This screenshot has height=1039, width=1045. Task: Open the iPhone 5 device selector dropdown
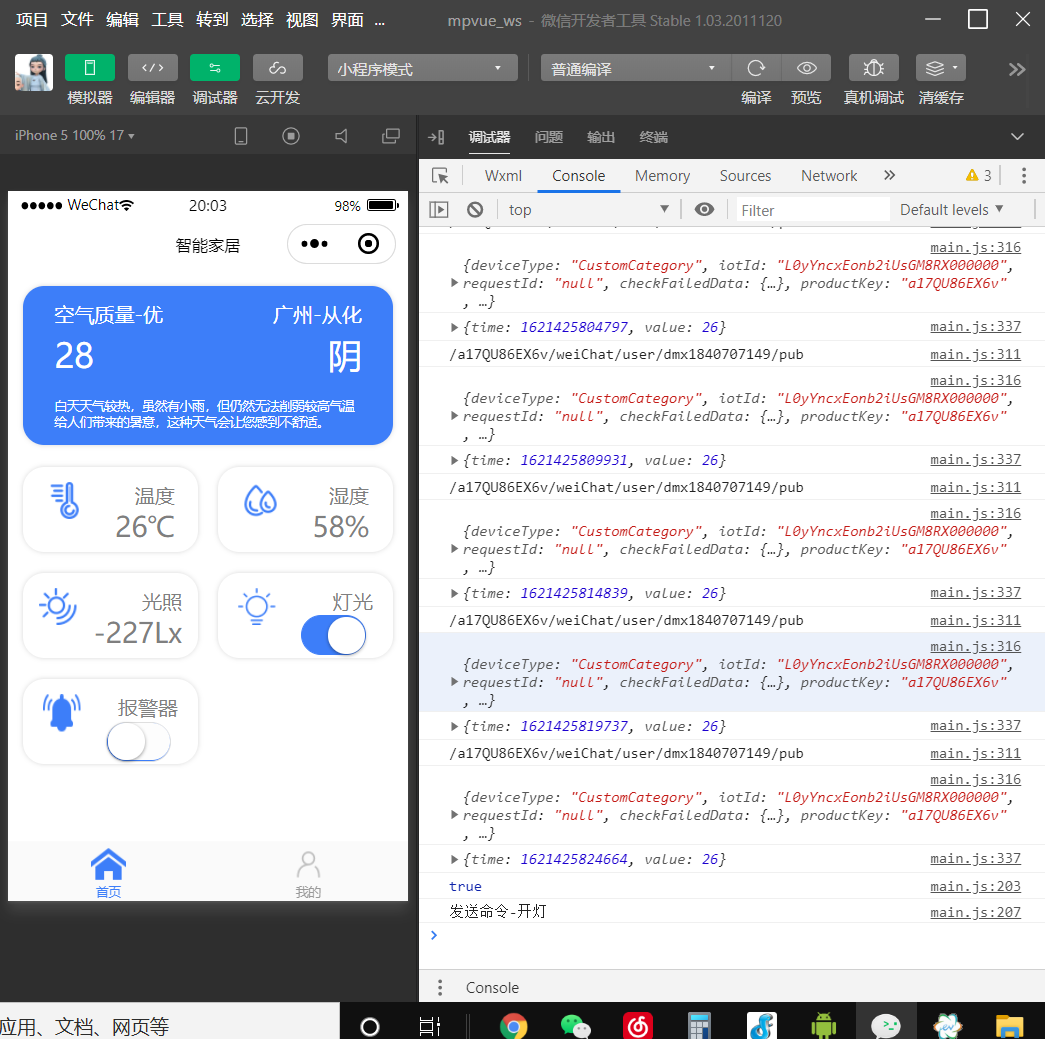[75, 135]
